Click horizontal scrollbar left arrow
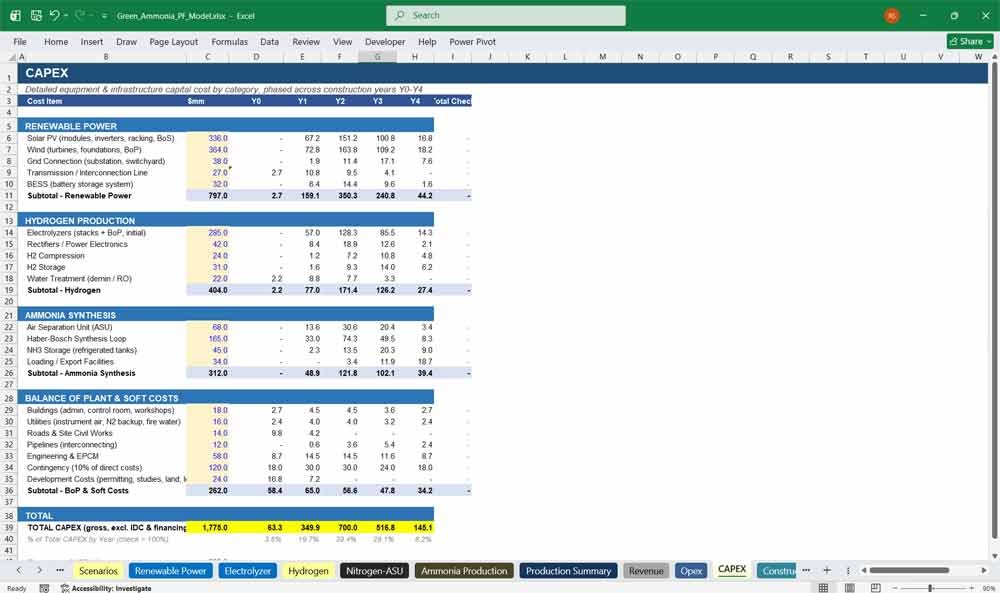The height and width of the screenshot is (593, 1000). (x=864, y=570)
